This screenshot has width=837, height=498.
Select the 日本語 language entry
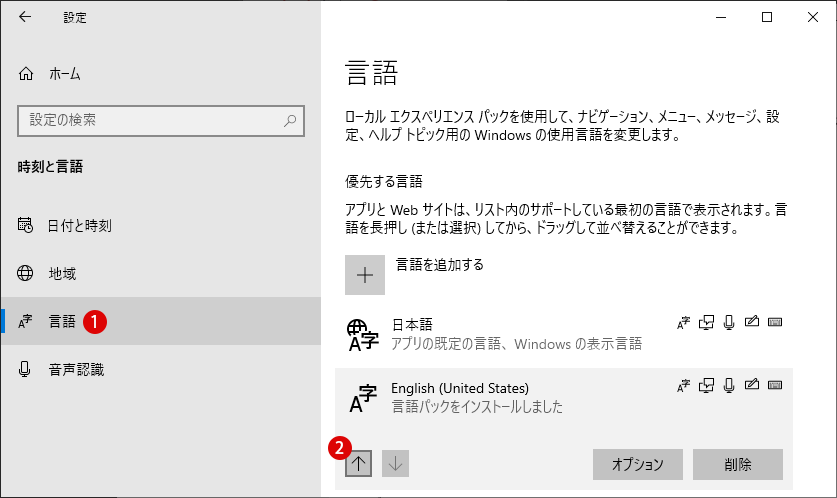pos(564,334)
